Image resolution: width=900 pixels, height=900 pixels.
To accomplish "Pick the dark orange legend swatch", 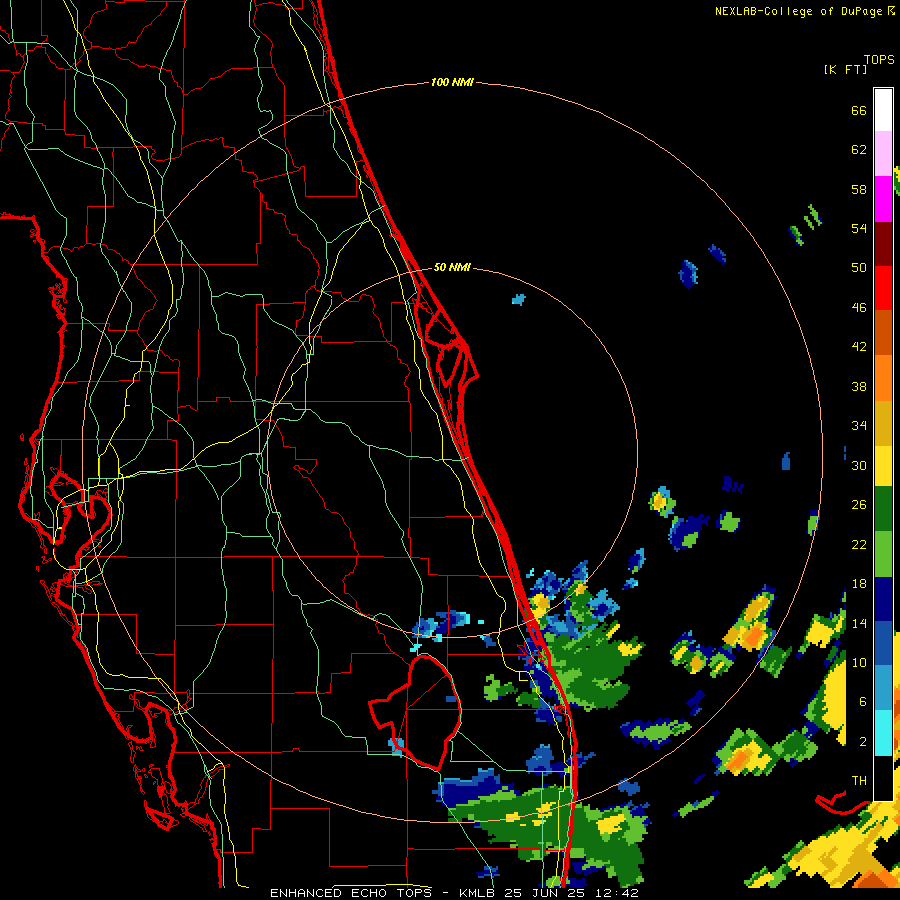I will 883,332.
